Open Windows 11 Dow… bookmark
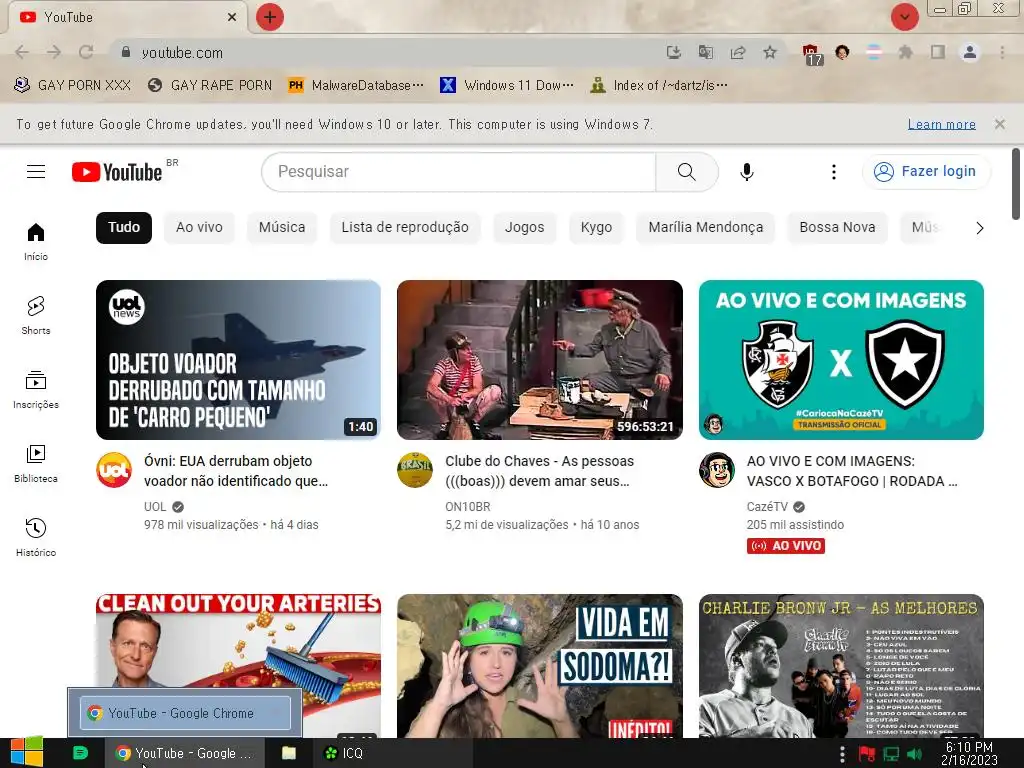Viewport: 1024px width, 768px height. point(507,85)
